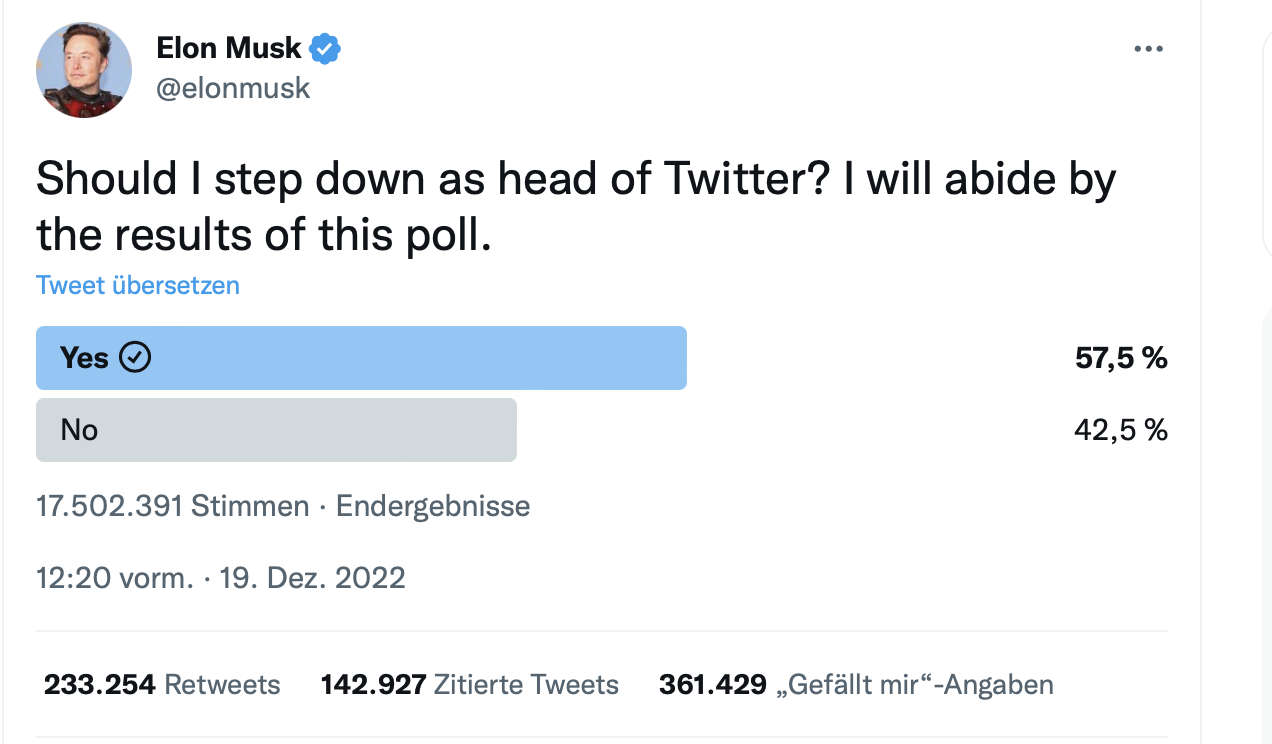Click the 42,5 % result value
The width and height of the screenshot is (1272, 744).
click(1121, 430)
